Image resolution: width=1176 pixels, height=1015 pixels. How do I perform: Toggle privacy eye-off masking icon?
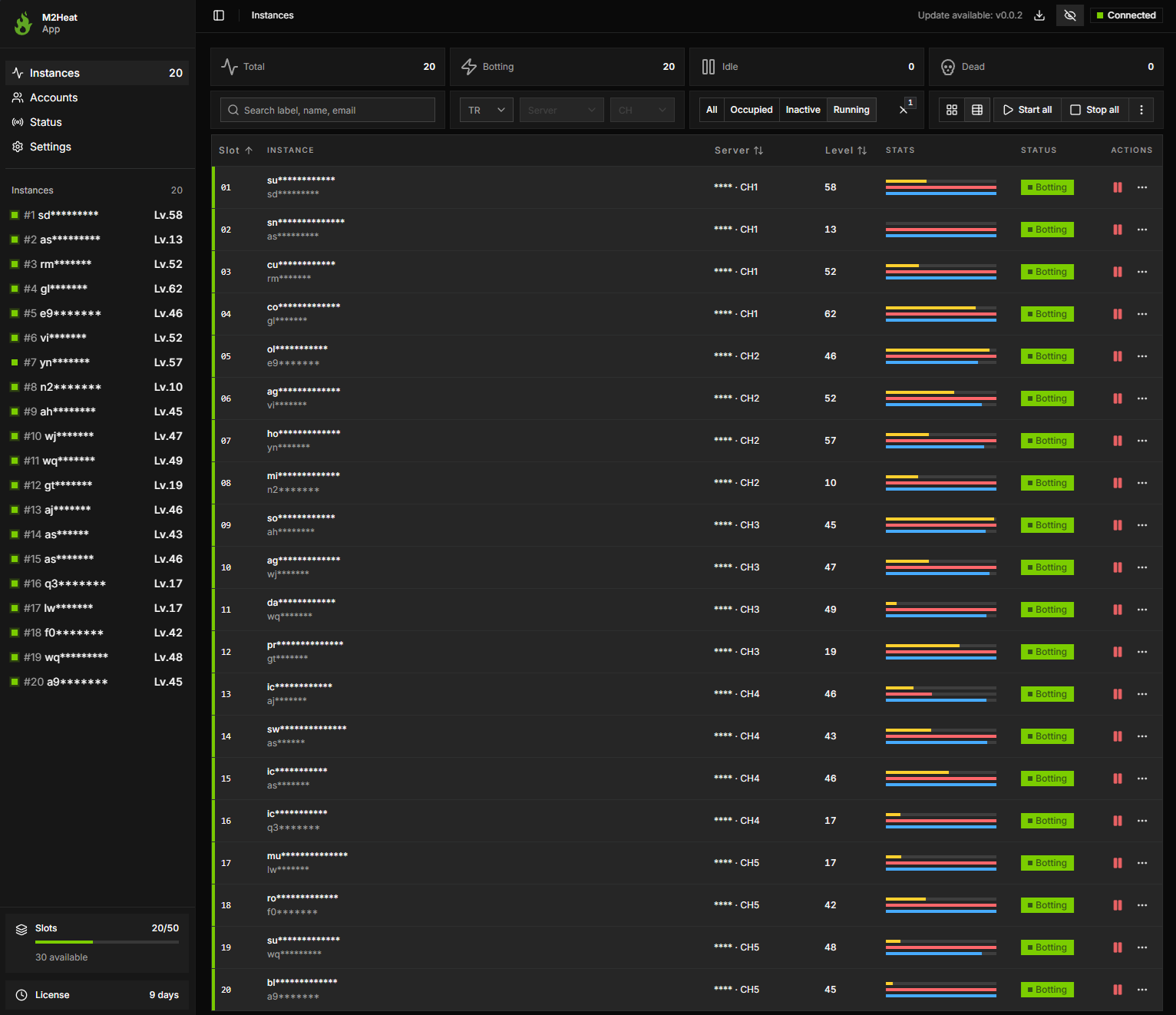pyautogui.click(x=1070, y=15)
